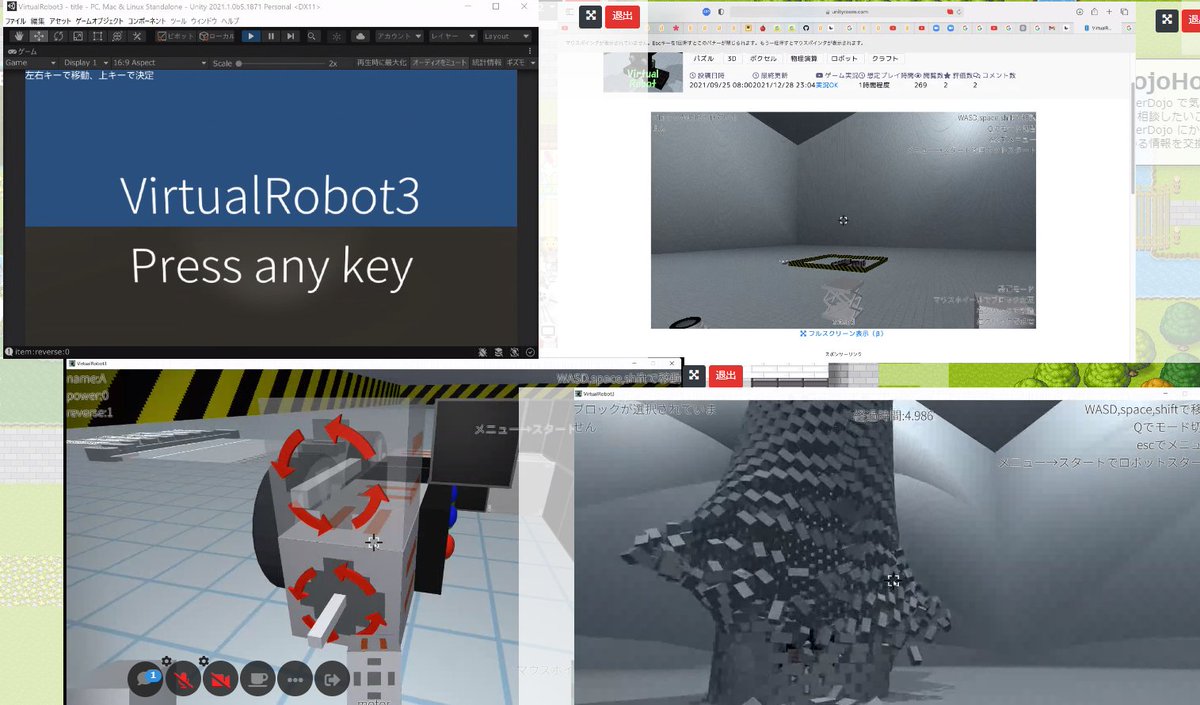The image size is (1200, 705).
Task: Click the 物理演算 tag on unityroom page
Action: click(x=805, y=58)
